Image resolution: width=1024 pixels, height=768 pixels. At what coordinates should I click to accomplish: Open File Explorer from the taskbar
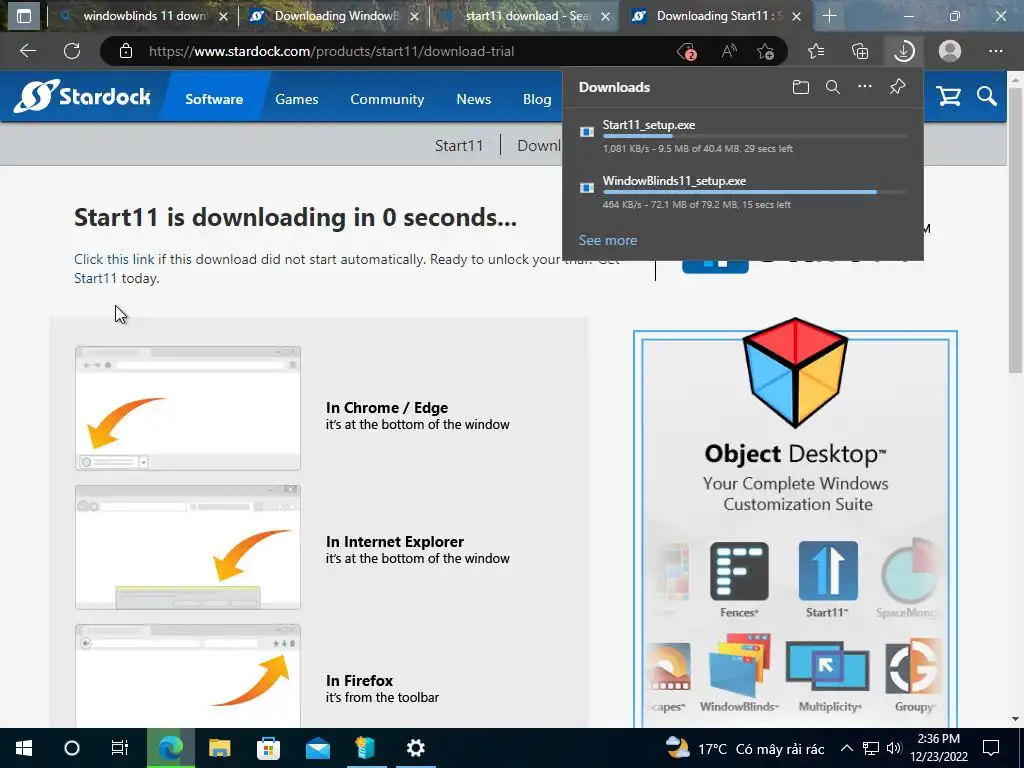[219, 748]
